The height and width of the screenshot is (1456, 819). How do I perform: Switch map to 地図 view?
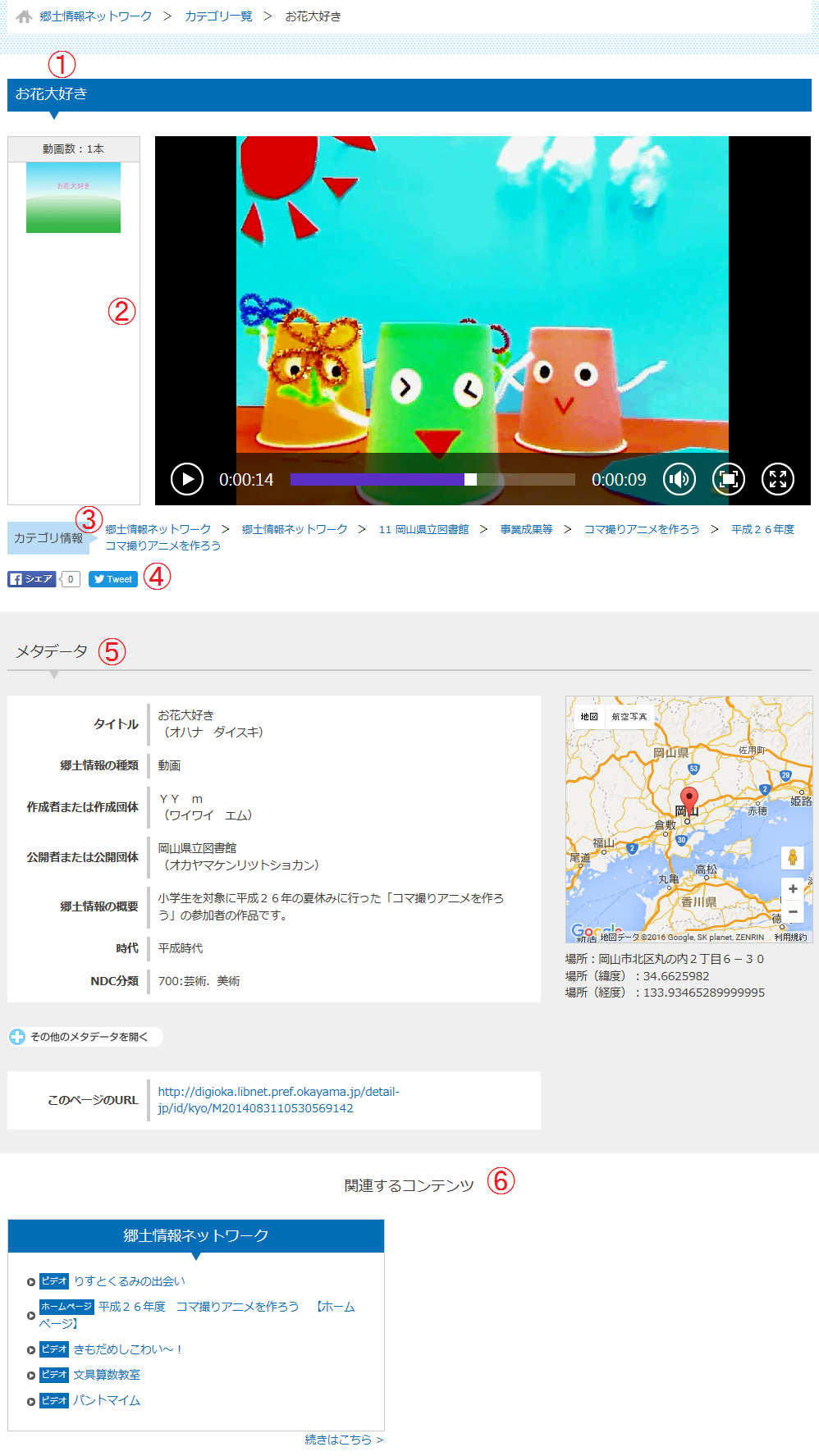coord(589,717)
